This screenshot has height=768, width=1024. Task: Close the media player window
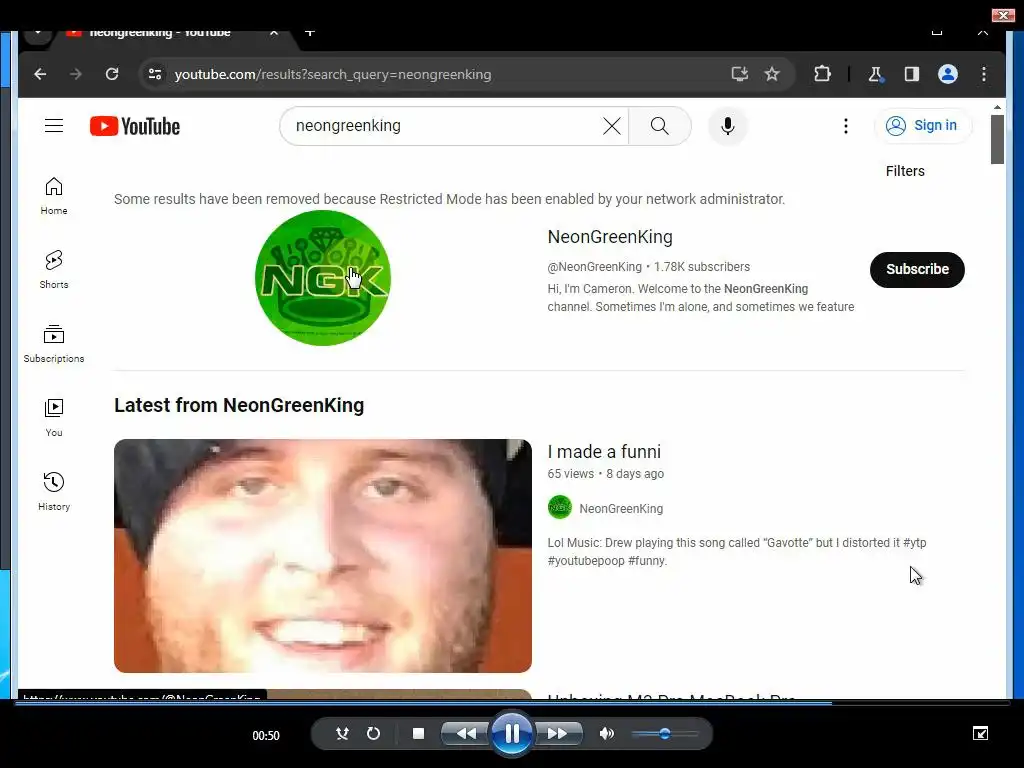tap(1002, 14)
